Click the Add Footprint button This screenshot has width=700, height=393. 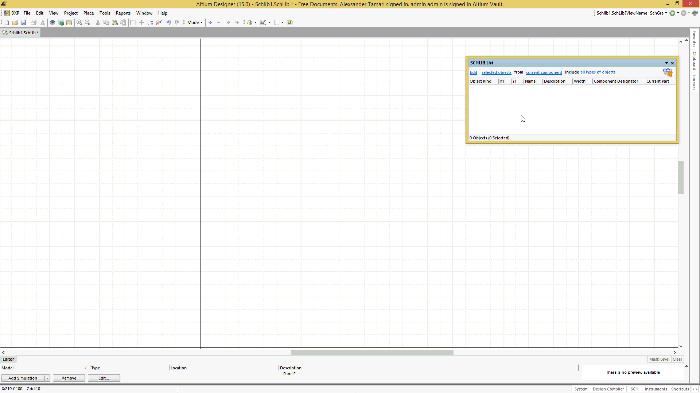point(23,378)
